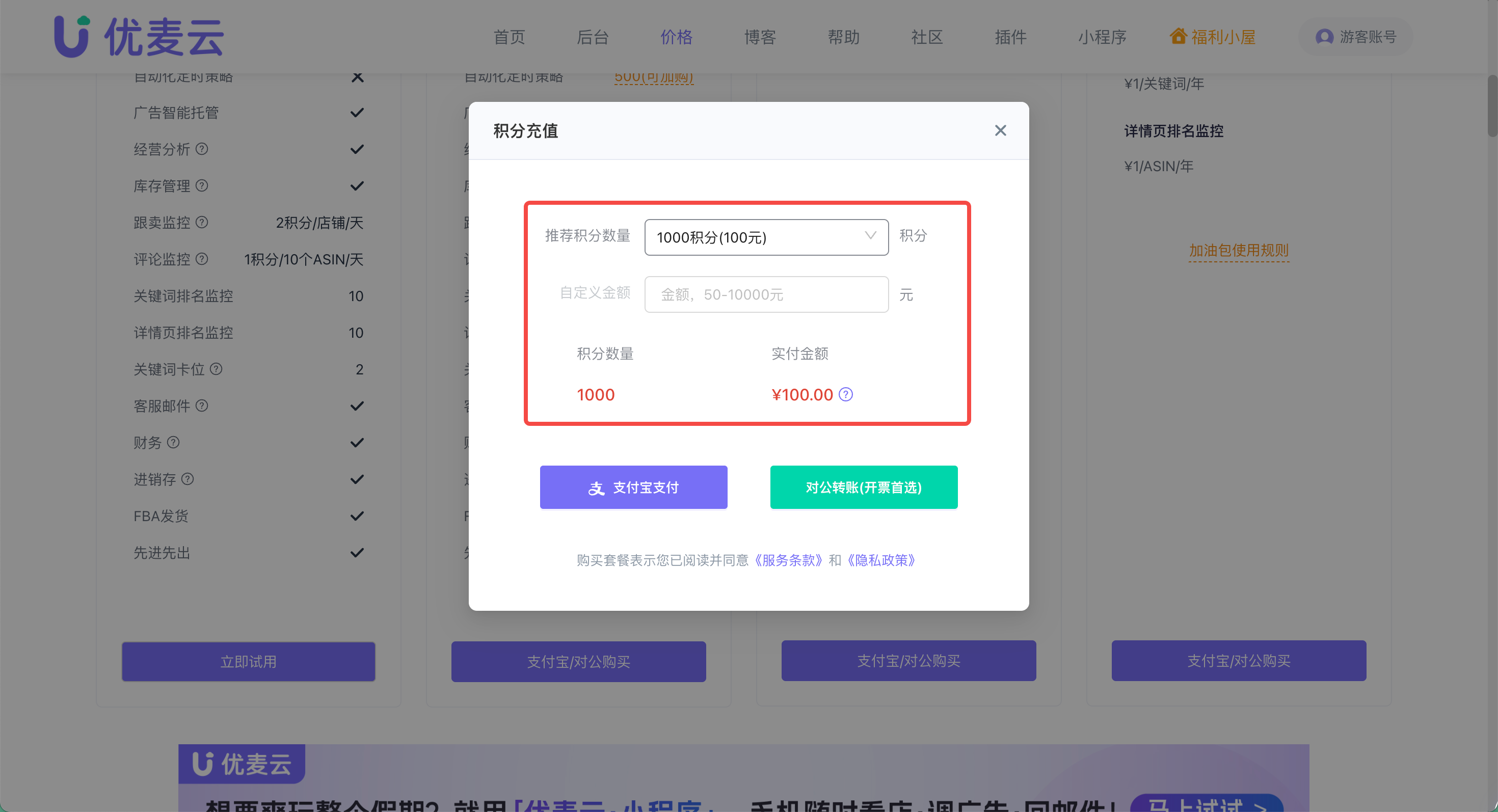Click help icon beside 库存管理

pyautogui.click(x=202, y=185)
